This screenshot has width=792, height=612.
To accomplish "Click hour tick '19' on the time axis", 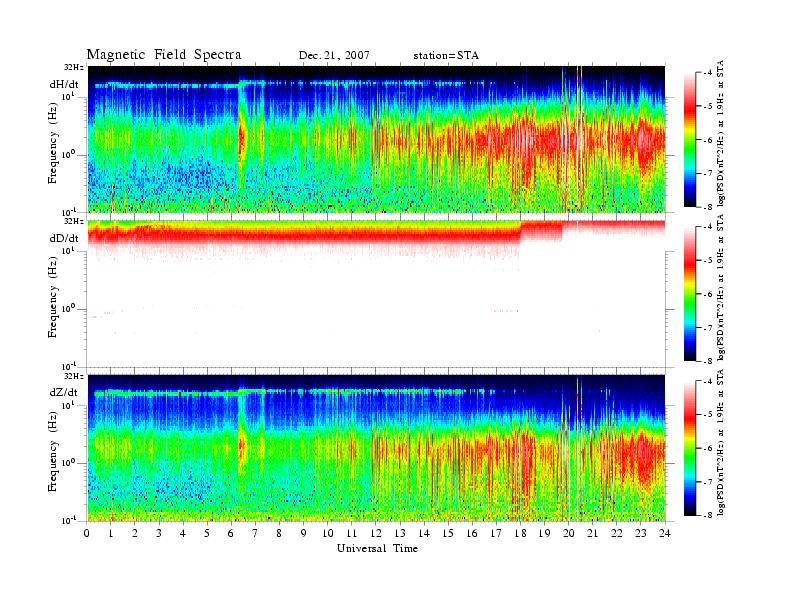I will pyautogui.click(x=544, y=534).
